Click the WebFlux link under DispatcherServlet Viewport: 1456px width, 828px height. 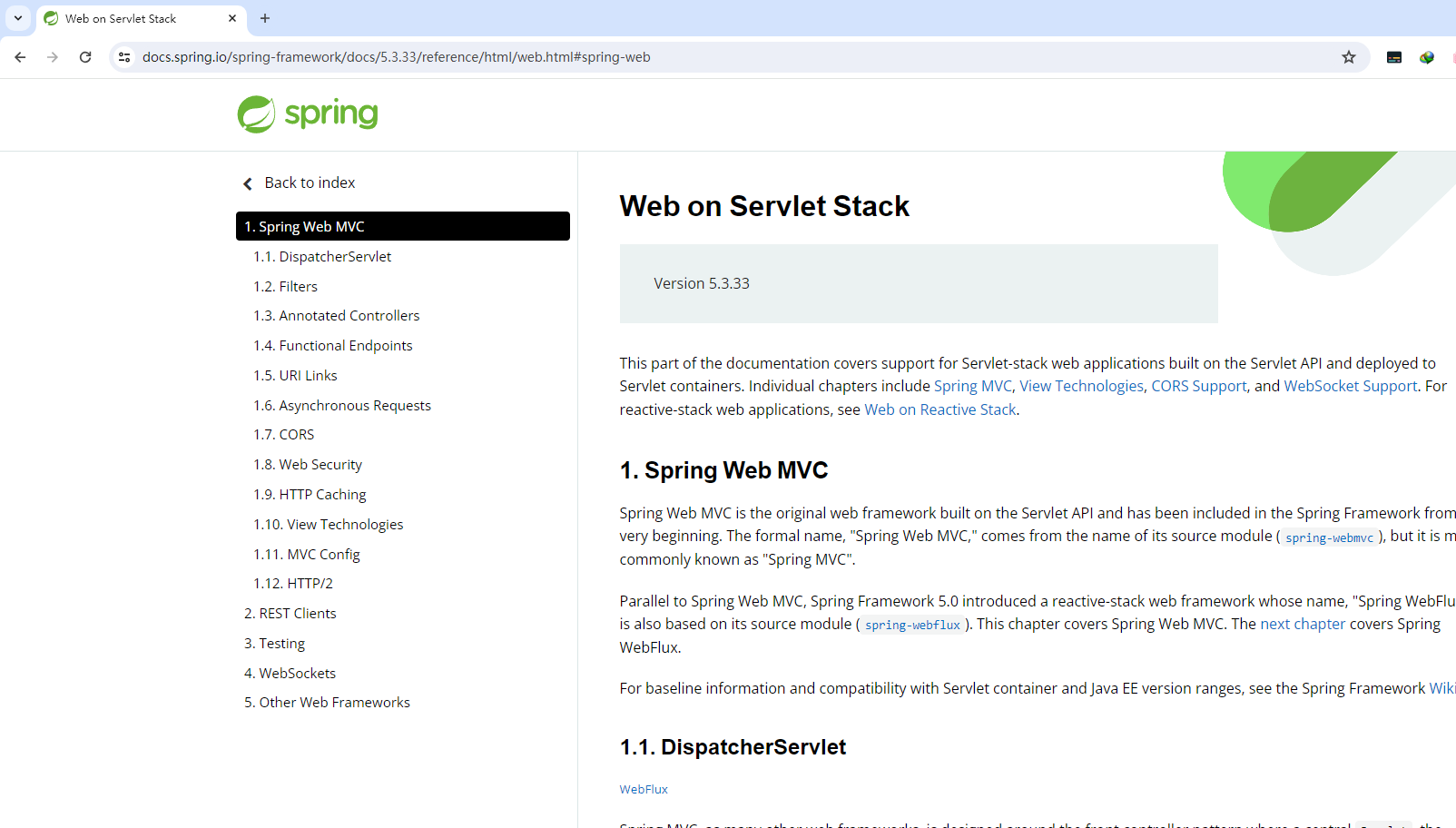tap(644, 790)
